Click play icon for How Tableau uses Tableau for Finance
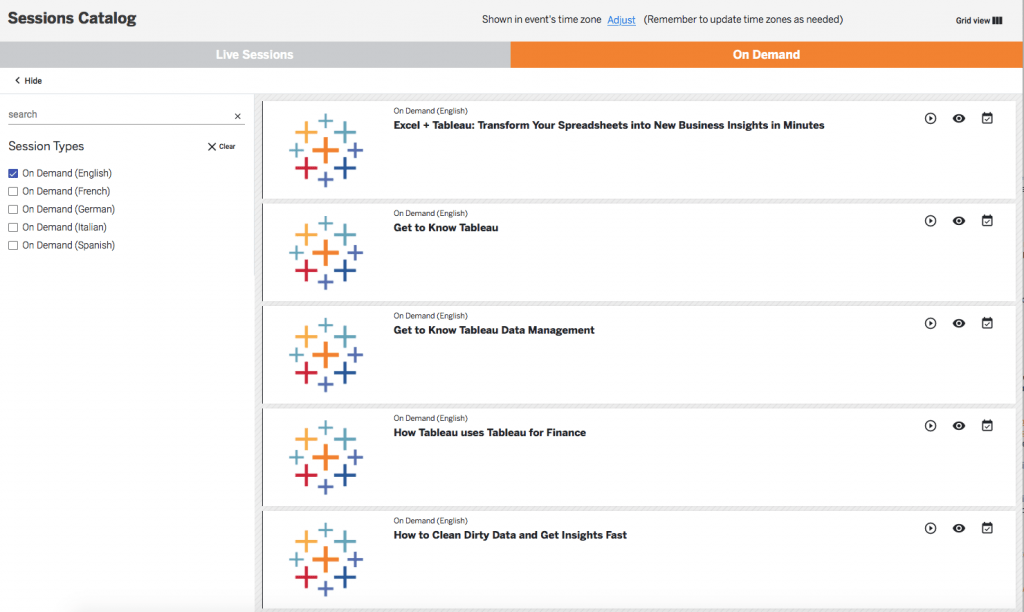This screenshot has width=1024, height=612. 930,426
